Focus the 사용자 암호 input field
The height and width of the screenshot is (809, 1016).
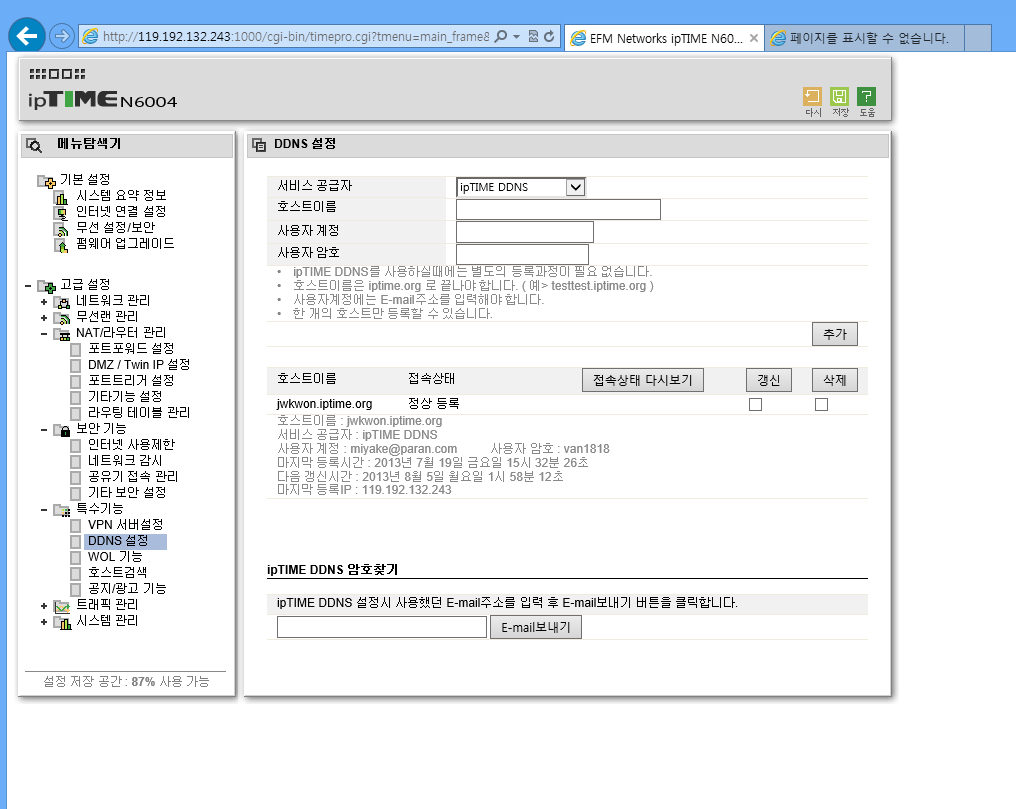click(522, 254)
